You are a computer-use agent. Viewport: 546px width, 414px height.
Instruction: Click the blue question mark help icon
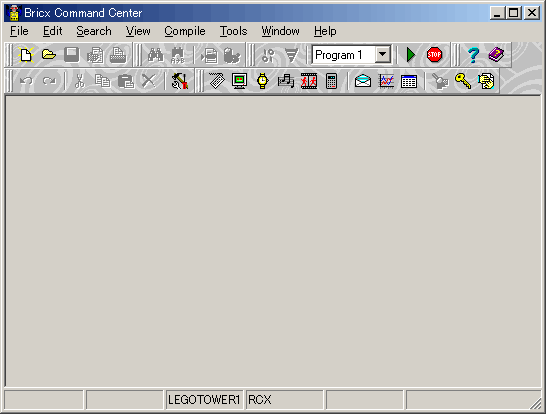473,55
